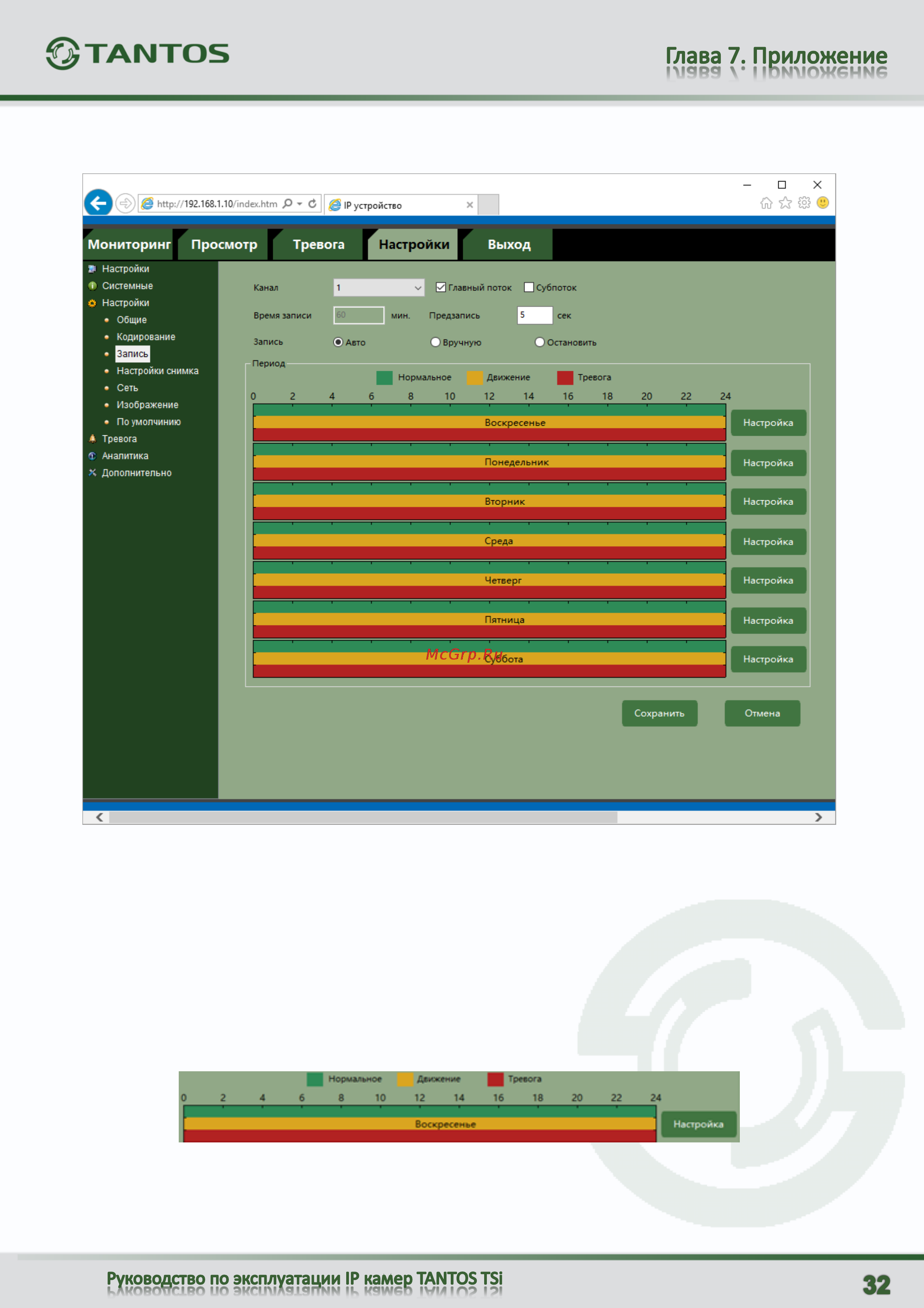Click Настройка button for Воскресенье
The image size is (924, 1308).
tap(768, 423)
